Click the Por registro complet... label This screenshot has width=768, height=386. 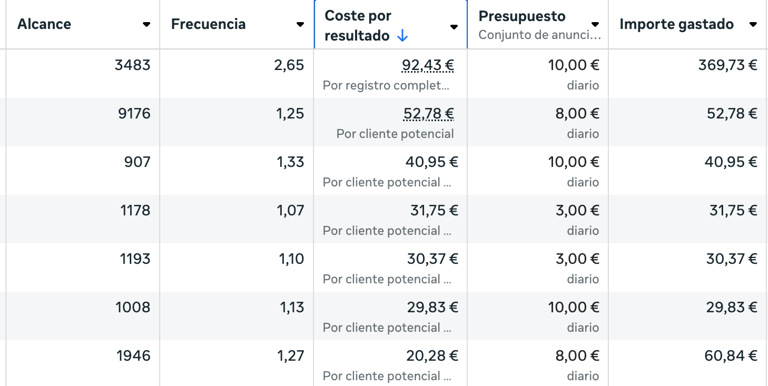point(386,86)
